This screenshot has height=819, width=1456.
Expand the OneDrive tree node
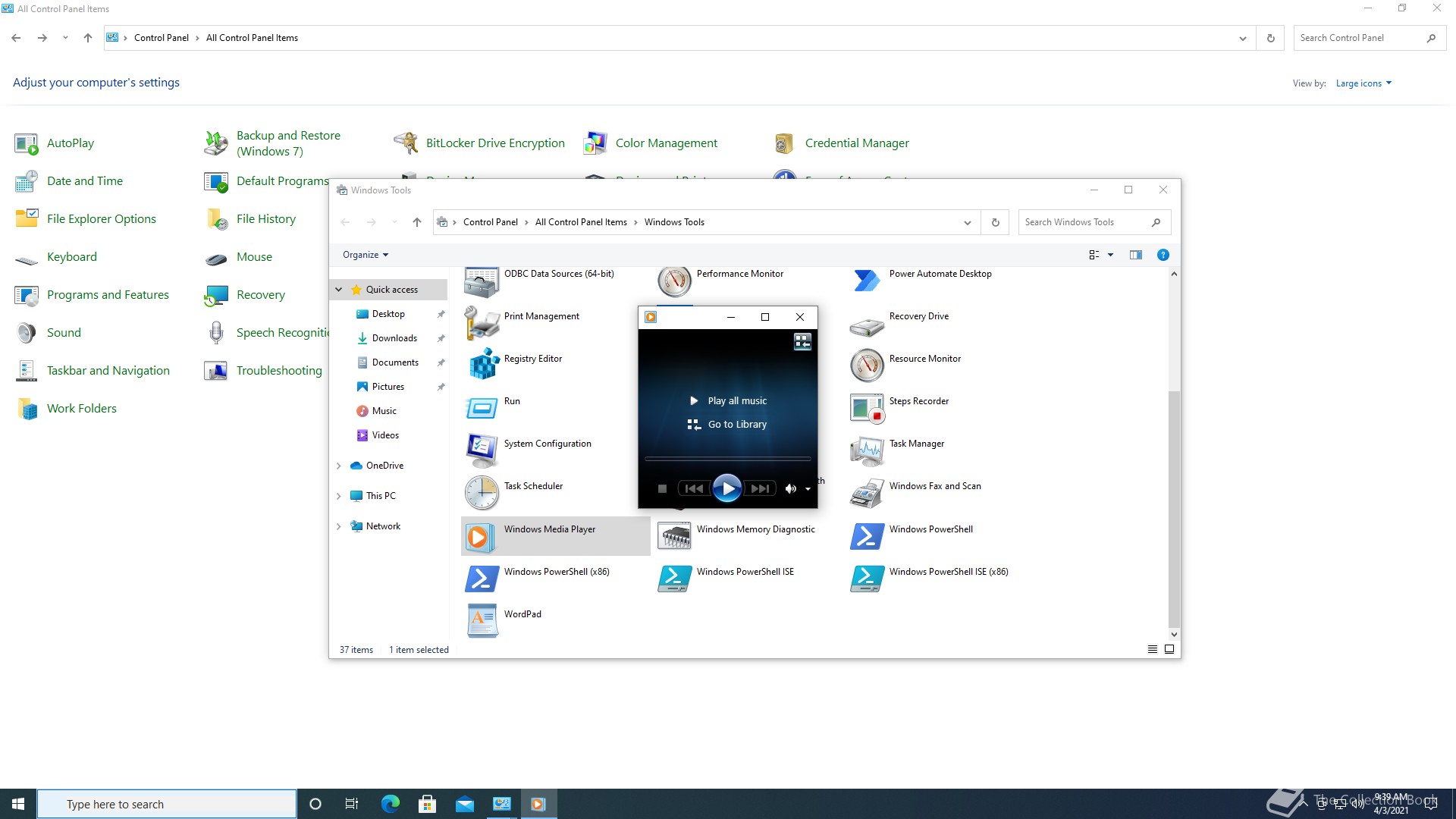[x=339, y=466]
